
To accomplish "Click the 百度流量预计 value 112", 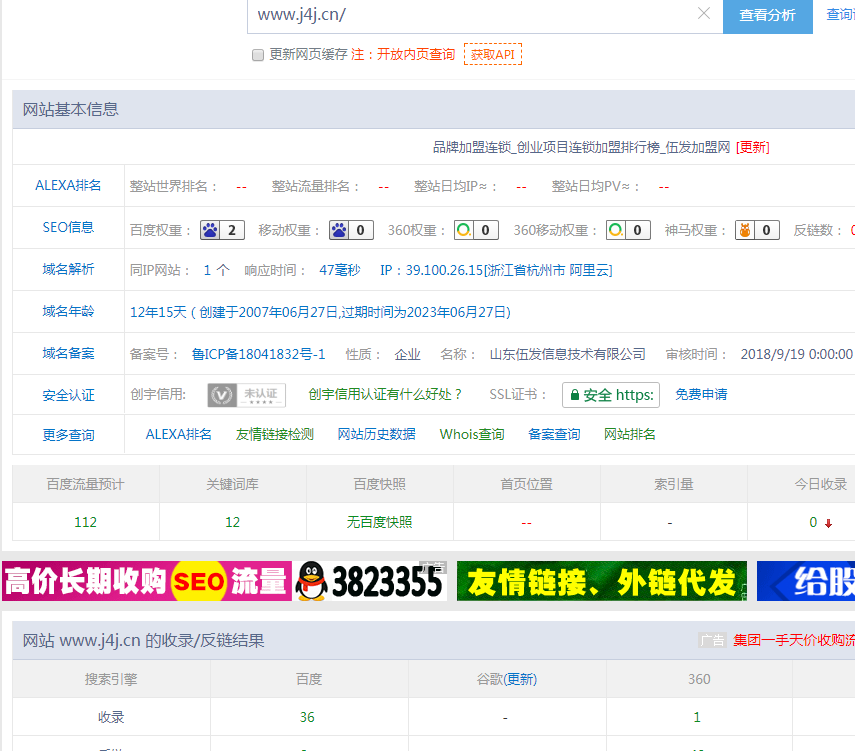I will click(x=85, y=522).
